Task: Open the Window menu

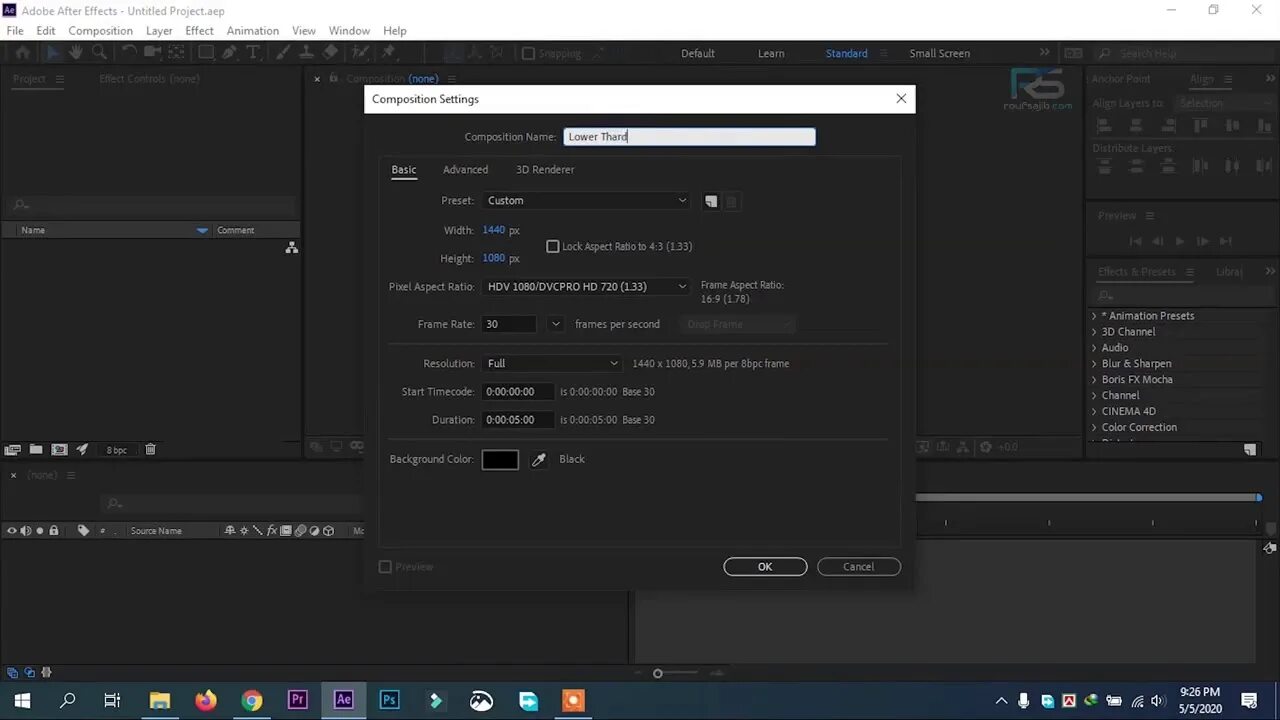Action: tap(349, 31)
